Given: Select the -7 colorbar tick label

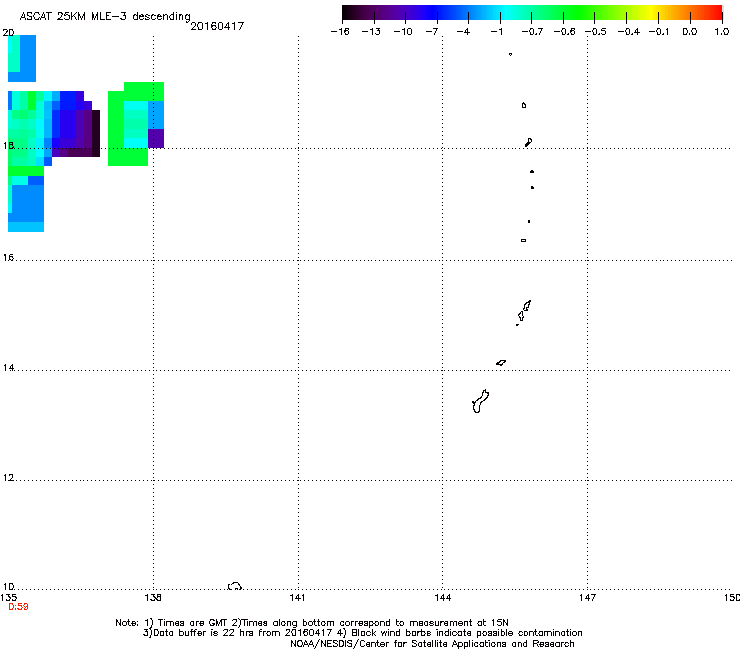Looking at the screenshot, I should coord(432,32).
